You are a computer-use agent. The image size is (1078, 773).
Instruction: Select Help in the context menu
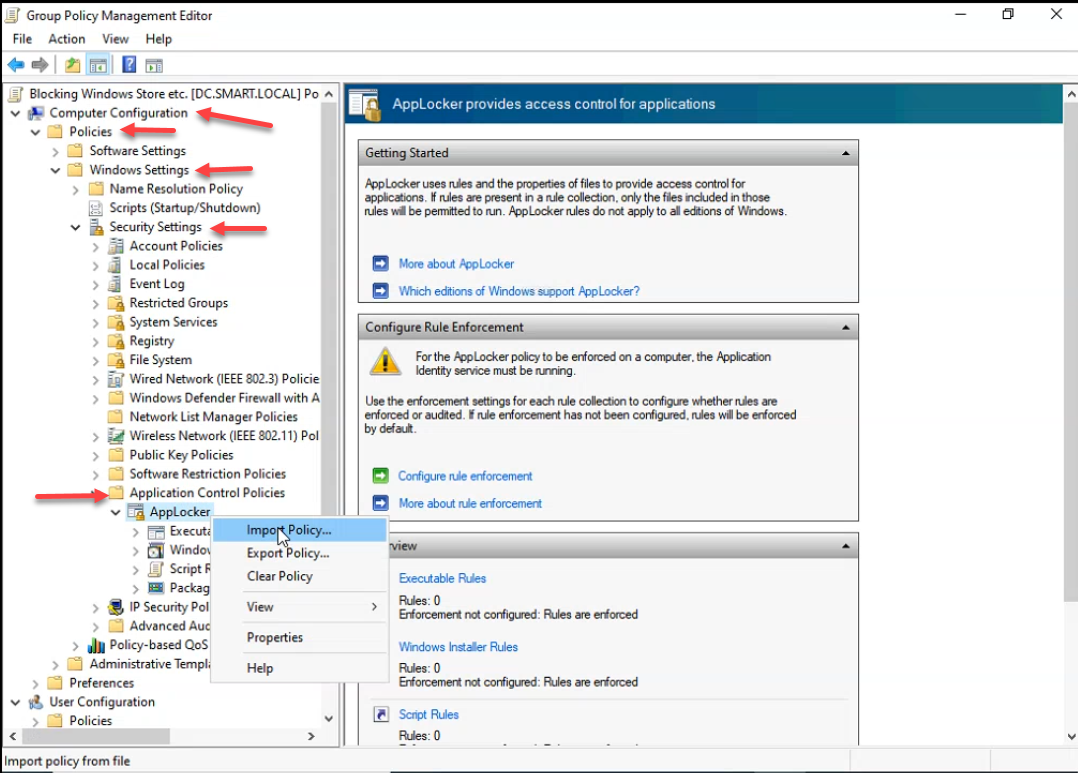(x=300, y=668)
